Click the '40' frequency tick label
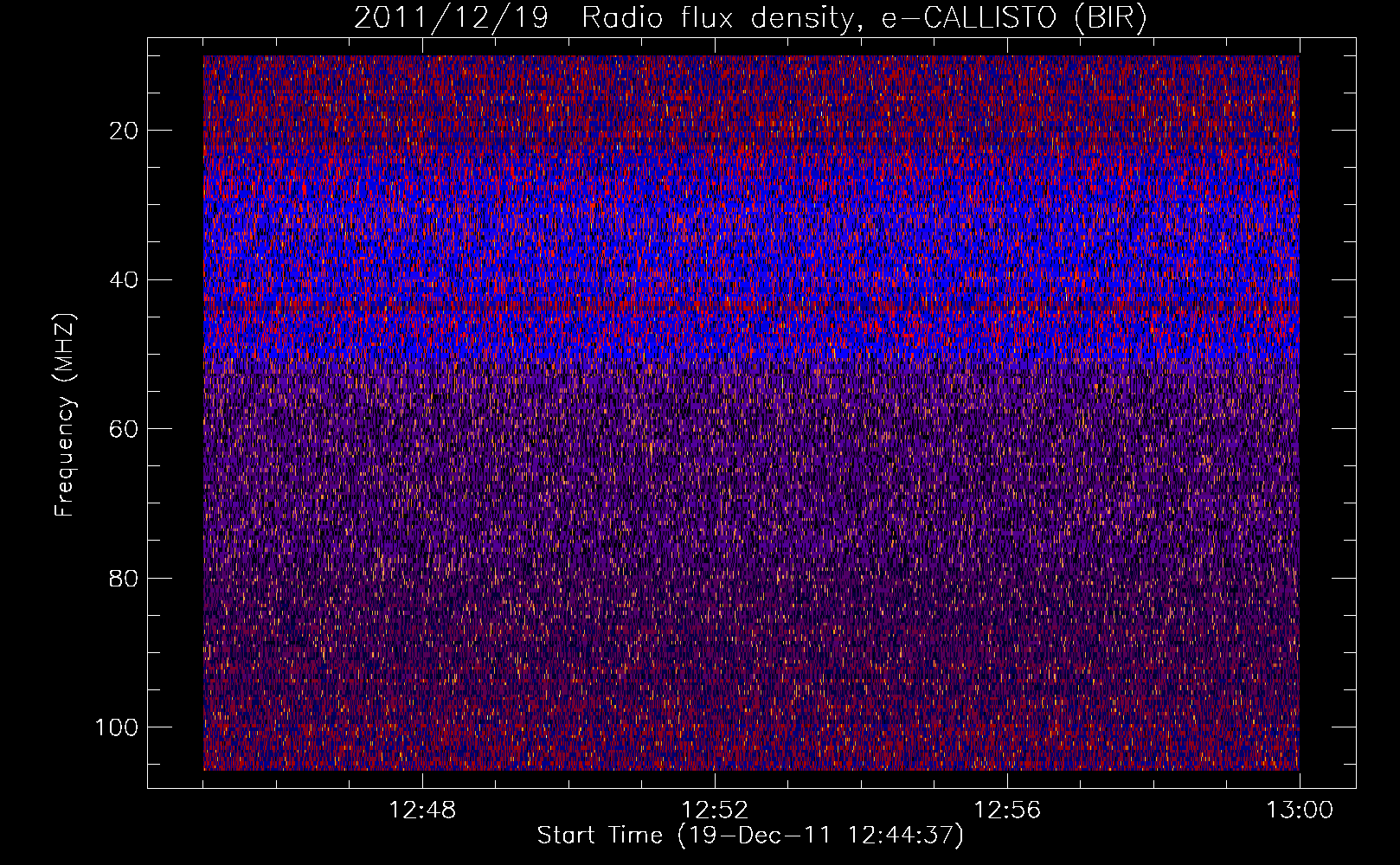This screenshot has height=865, width=1400. tap(125, 280)
